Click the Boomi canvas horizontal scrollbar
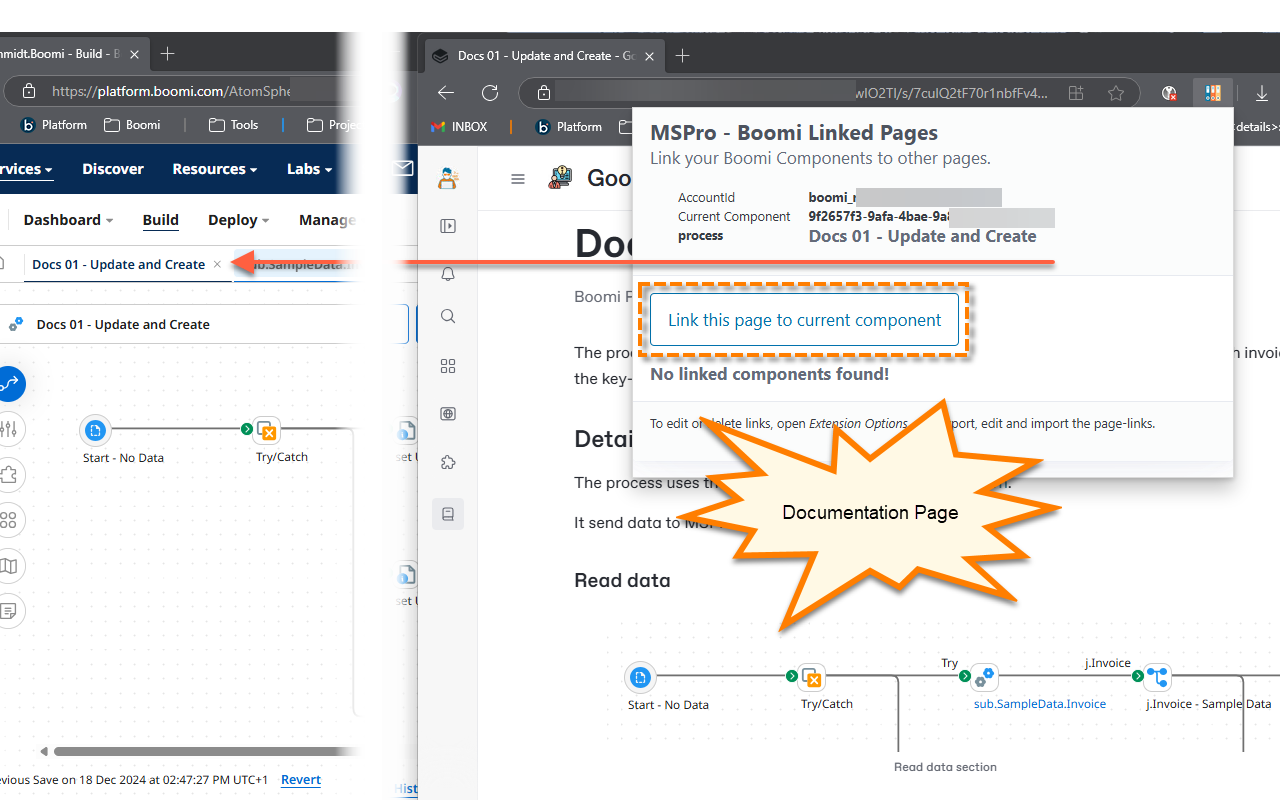Image resolution: width=1280 pixels, height=800 pixels. pyautogui.click(x=207, y=751)
